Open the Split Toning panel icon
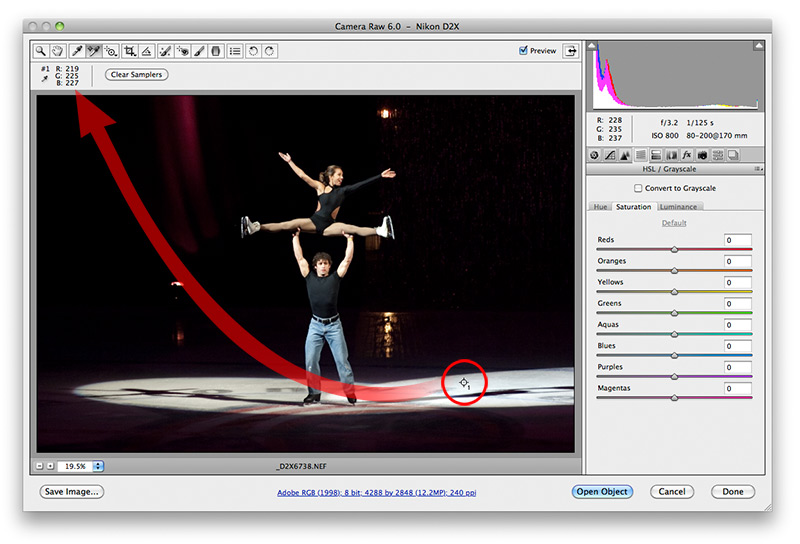The image size is (800, 544). pyautogui.click(x=656, y=155)
